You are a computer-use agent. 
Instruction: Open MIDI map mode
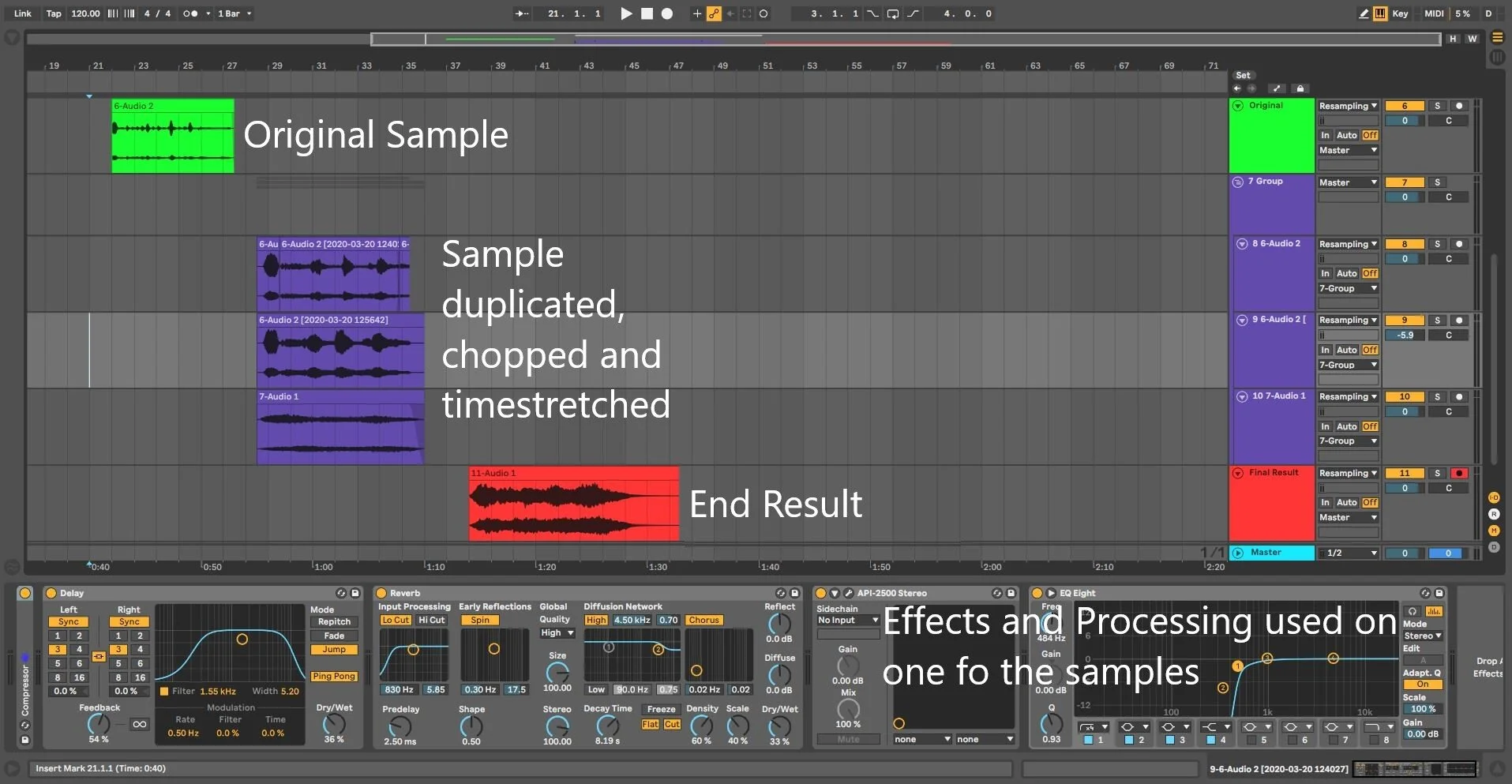tap(1434, 13)
